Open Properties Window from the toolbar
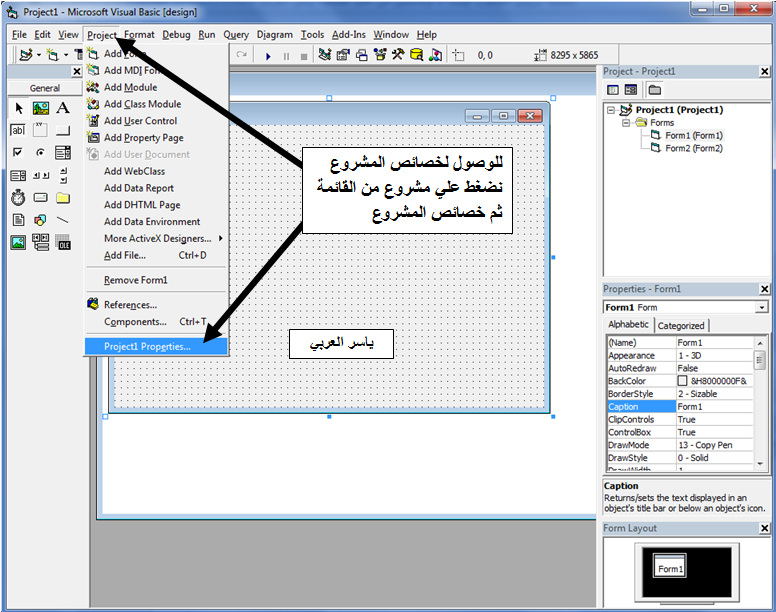776x612 pixels. point(343,55)
